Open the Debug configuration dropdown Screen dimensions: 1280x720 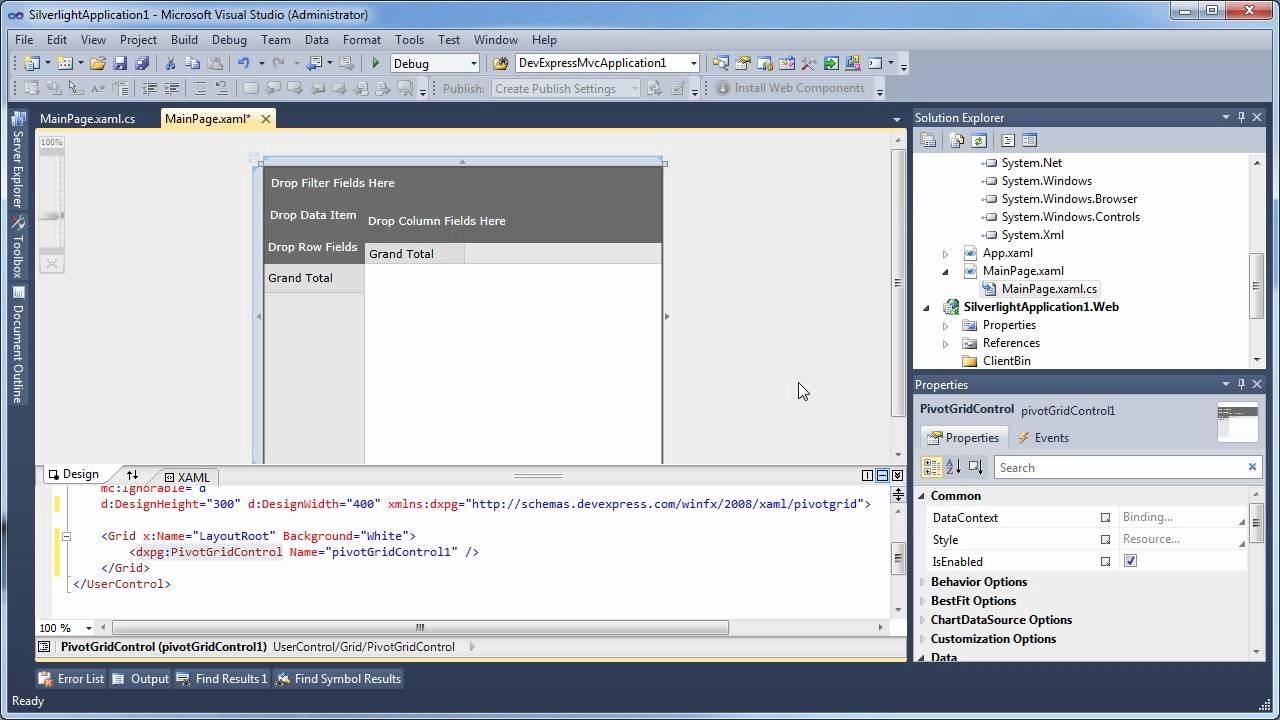(x=474, y=63)
